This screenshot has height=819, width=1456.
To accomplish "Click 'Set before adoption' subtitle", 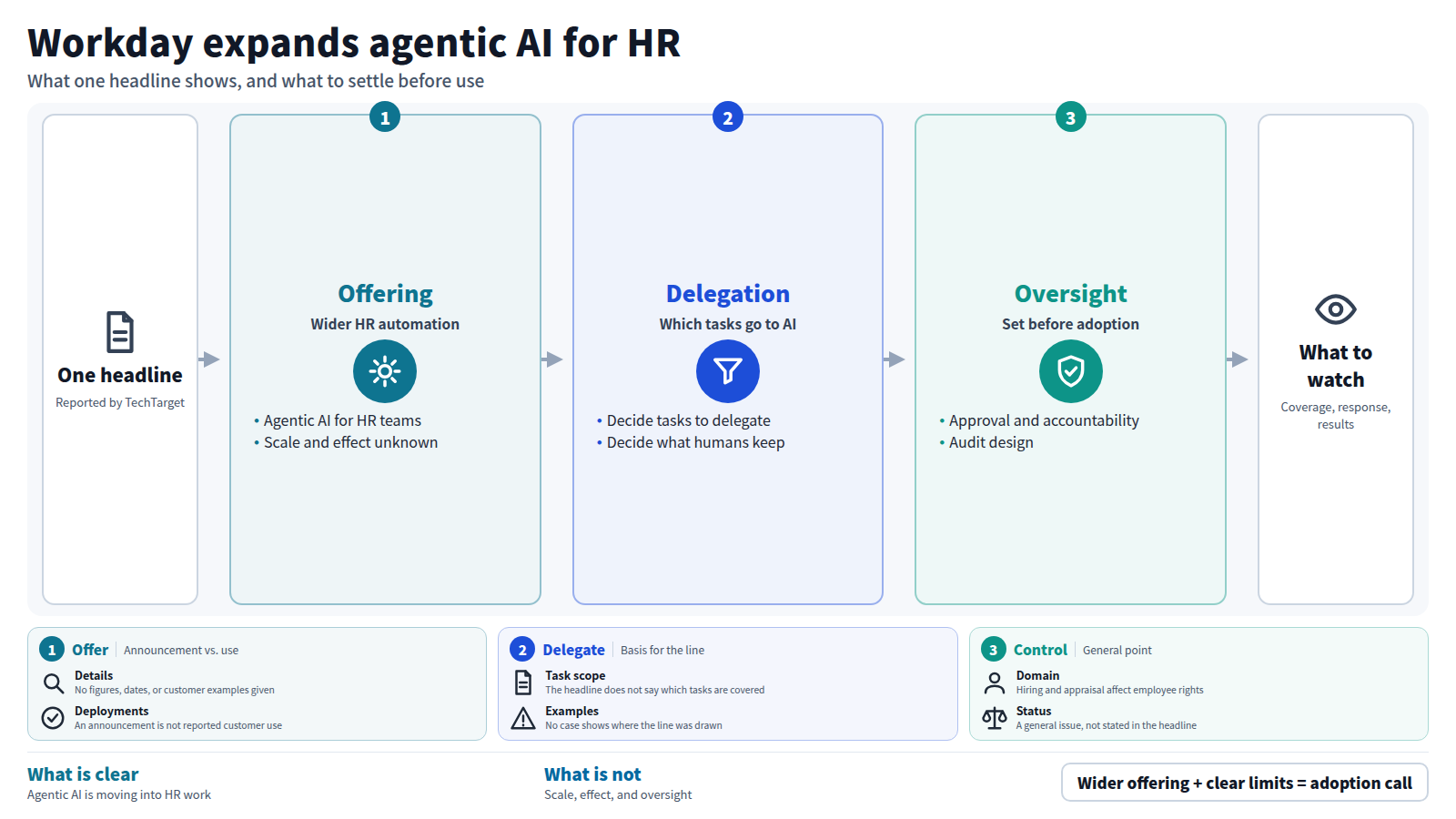I will point(1071,324).
